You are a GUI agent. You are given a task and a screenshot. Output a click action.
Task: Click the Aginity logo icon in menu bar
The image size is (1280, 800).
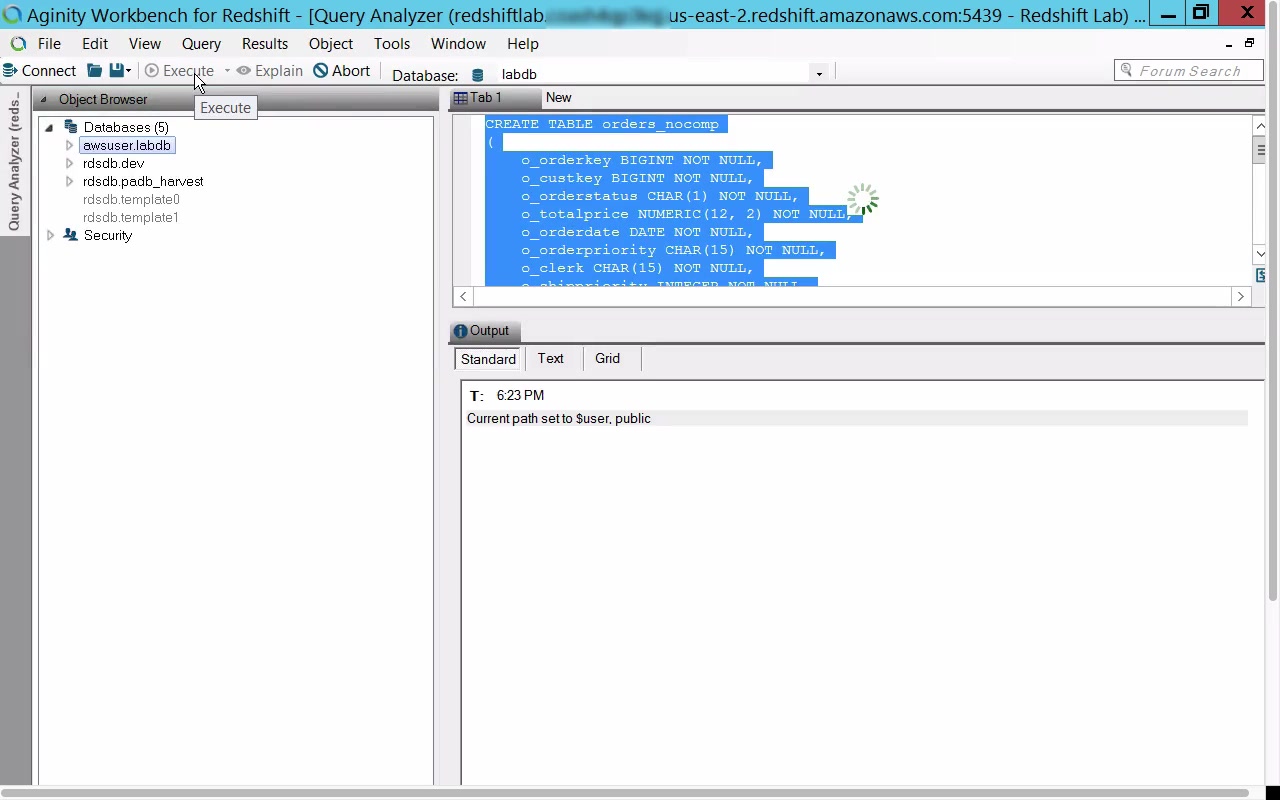(18, 44)
